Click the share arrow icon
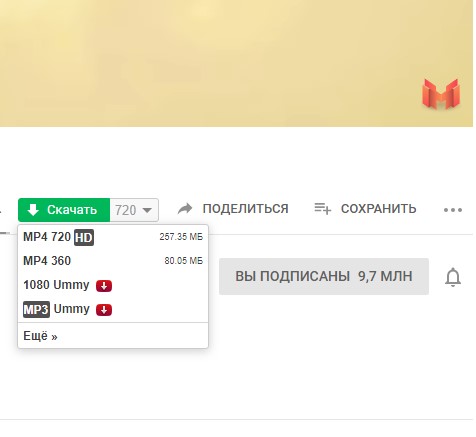 (x=185, y=209)
